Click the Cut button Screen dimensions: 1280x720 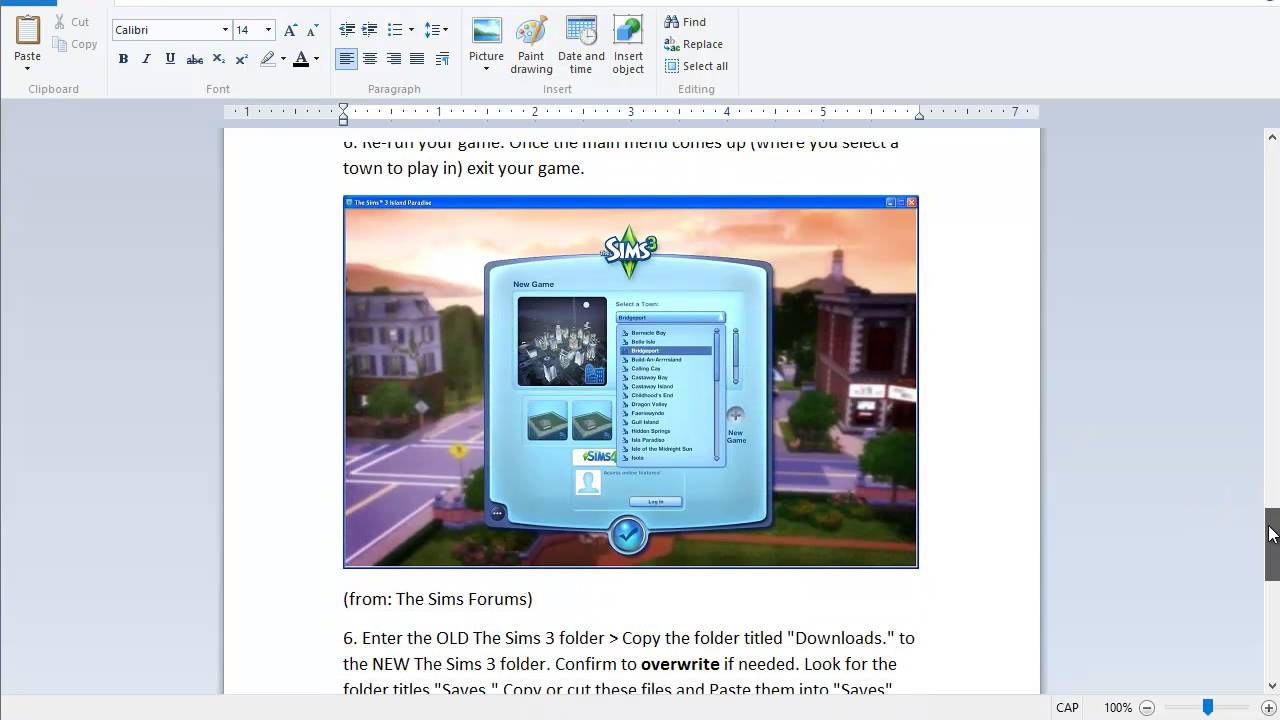[x=71, y=22]
